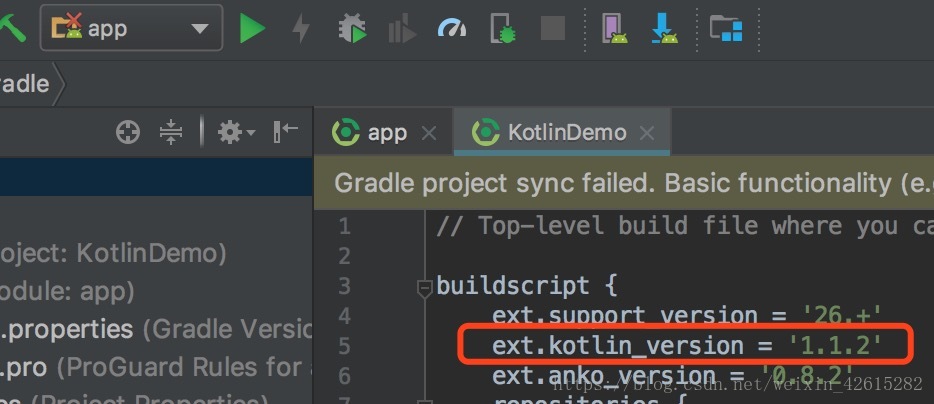This screenshot has height=404, width=934.
Task: Click scroll from source target icon
Action: (x=127, y=132)
